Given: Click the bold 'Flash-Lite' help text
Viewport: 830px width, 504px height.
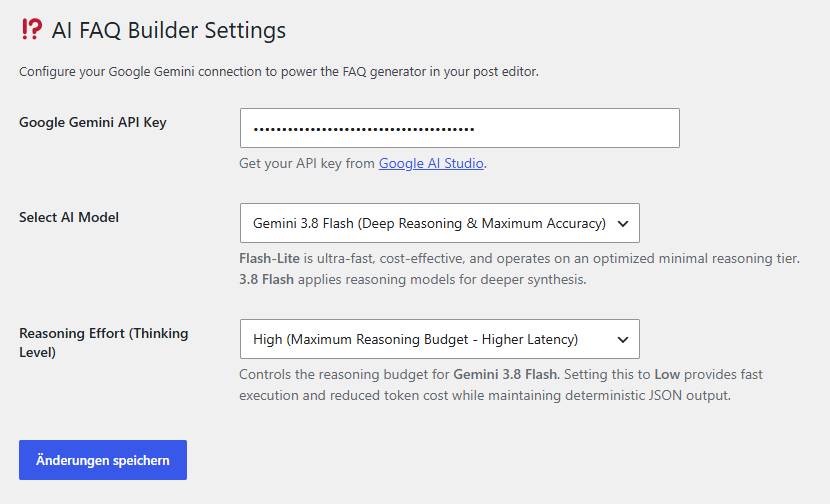Looking at the screenshot, I should [x=269, y=258].
